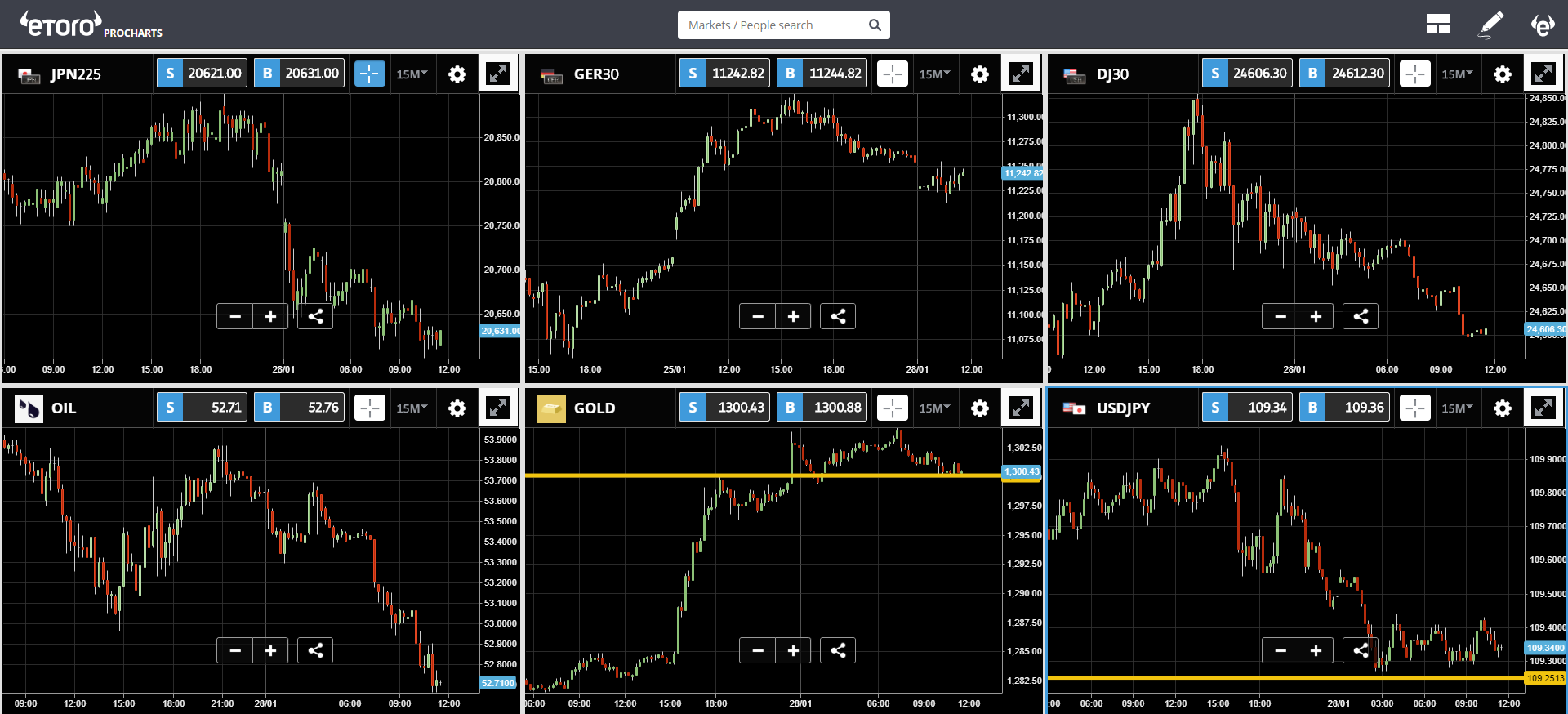Screen dimensions: 1568x714
Task: Open USDJPY chart settings gear
Action: 1503,408
